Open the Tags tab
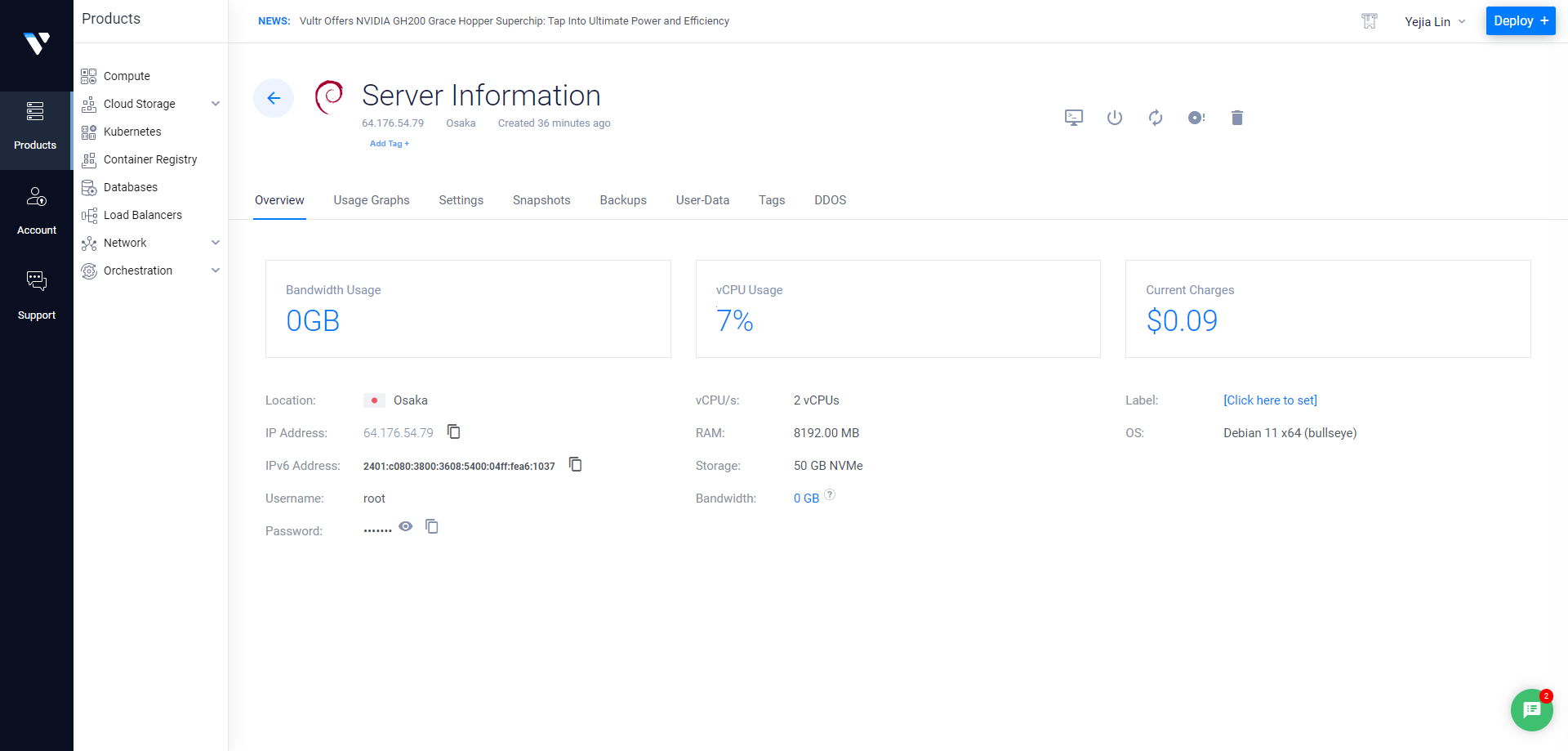 point(772,200)
